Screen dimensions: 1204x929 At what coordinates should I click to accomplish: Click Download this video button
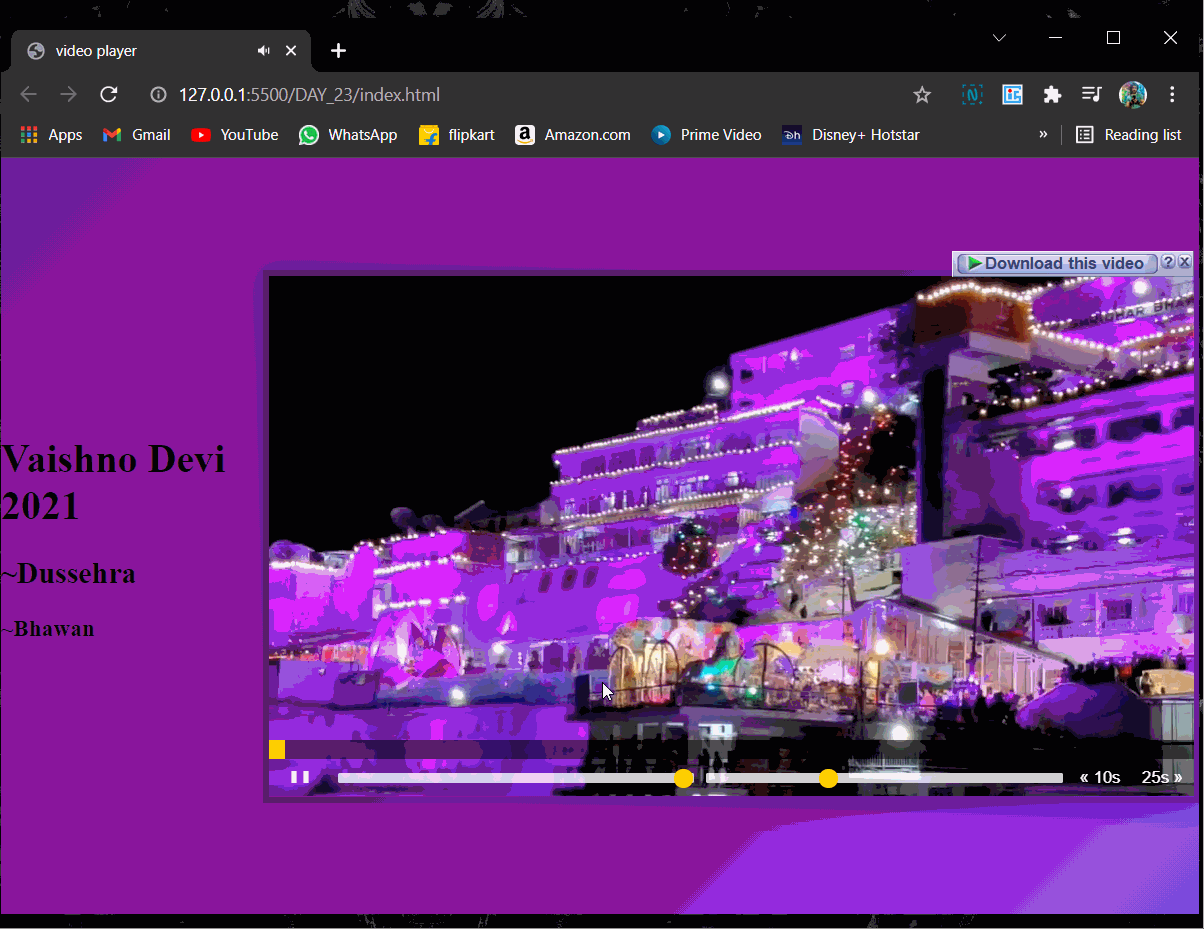tap(1056, 263)
